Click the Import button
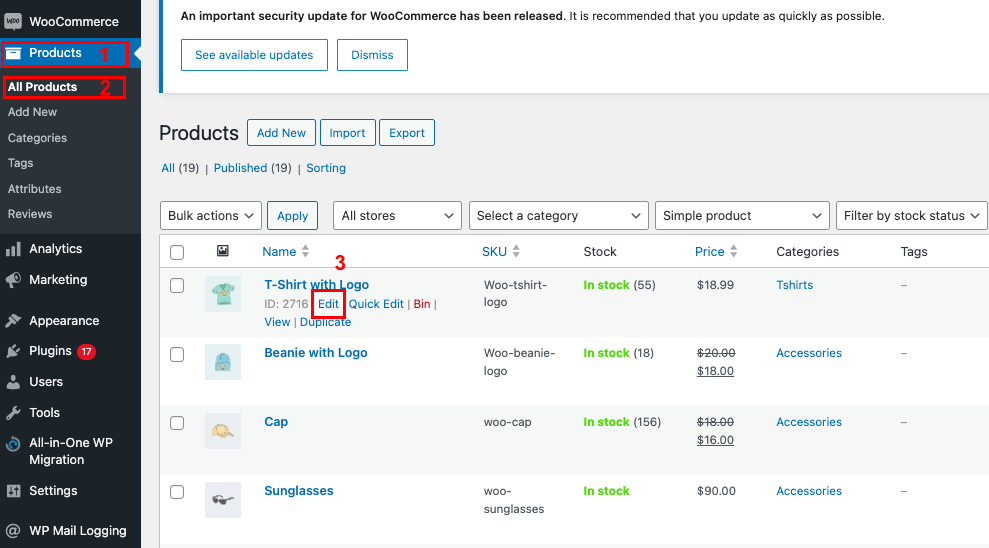The height and width of the screenshot is (548, 989). (x=348, y=132)
